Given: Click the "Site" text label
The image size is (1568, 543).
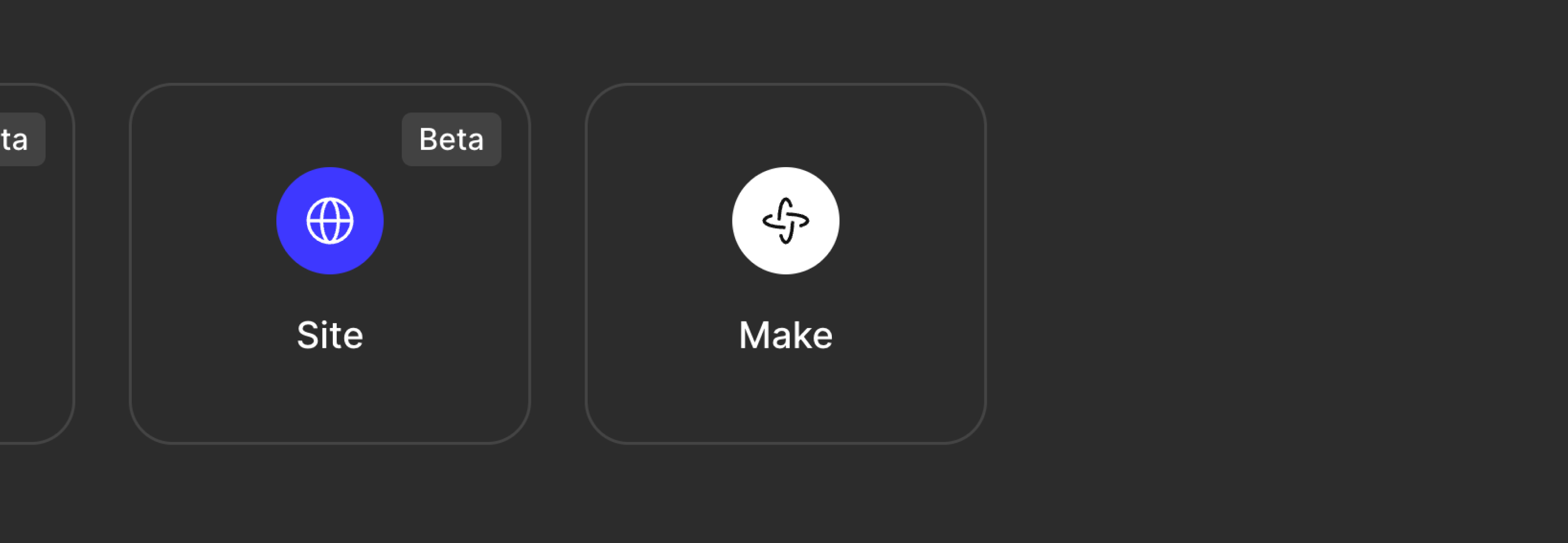Looking at the screenshot, I should tap(330, 335).
